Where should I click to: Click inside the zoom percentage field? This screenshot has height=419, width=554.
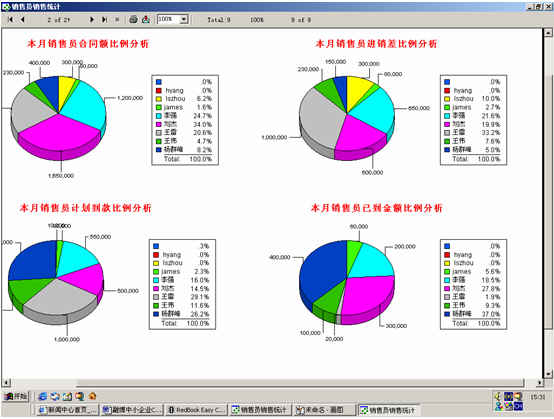point(169,19)
